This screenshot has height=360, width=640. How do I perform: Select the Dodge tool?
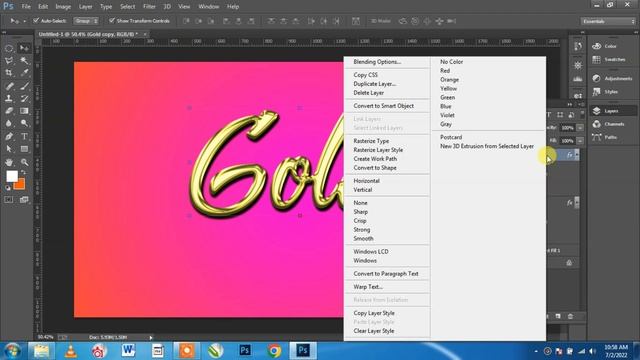pos(24,123)
